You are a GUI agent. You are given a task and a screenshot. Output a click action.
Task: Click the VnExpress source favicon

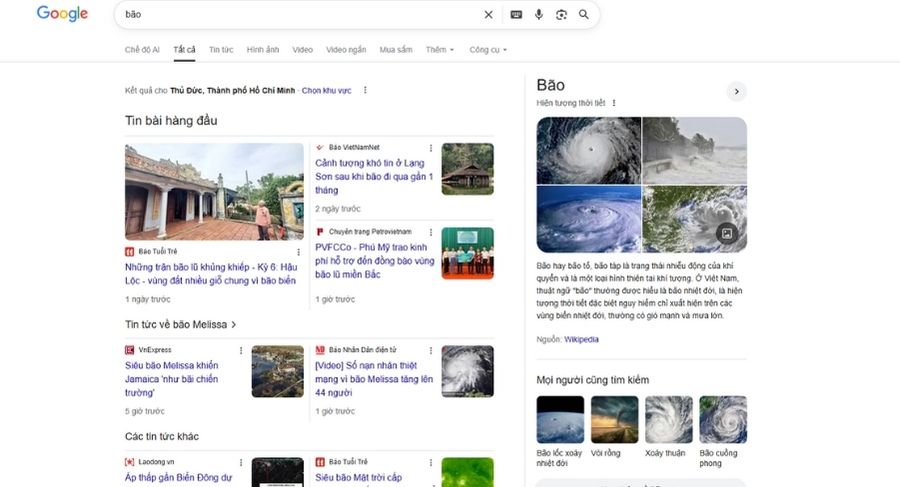click(x=130, y=350)
